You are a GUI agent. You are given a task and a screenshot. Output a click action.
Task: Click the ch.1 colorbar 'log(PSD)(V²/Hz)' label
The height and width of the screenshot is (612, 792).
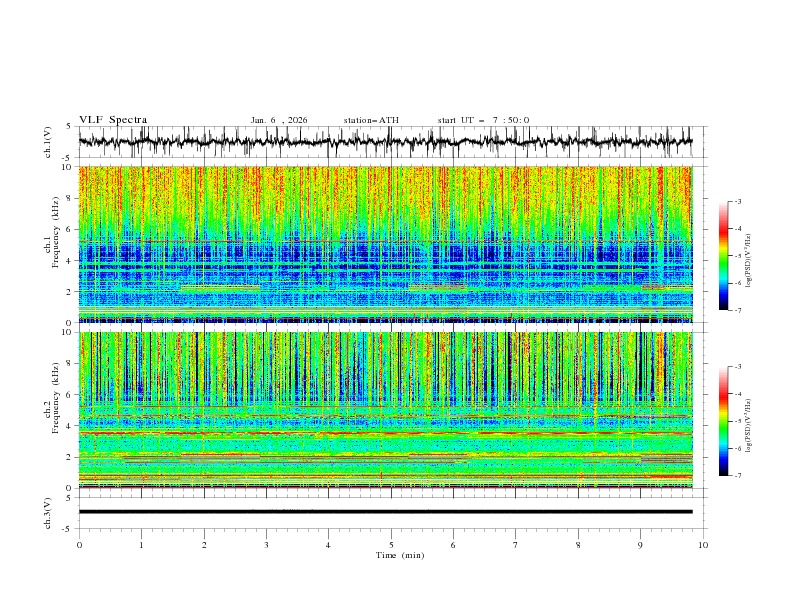point(749,261)
